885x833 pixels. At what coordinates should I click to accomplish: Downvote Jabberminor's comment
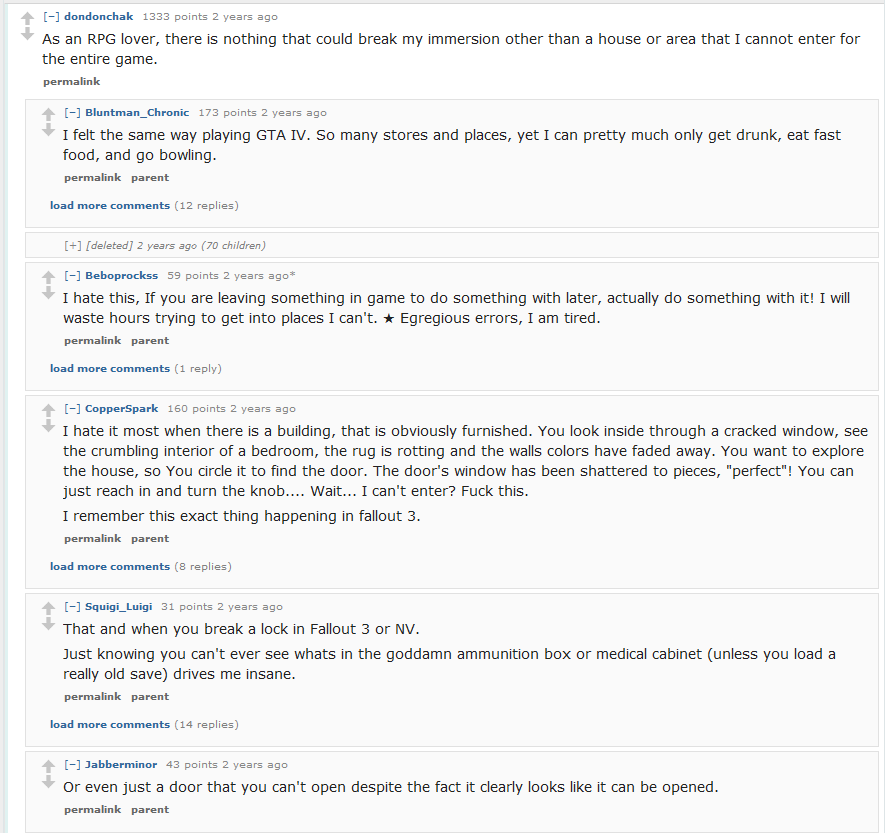[48, 783]
